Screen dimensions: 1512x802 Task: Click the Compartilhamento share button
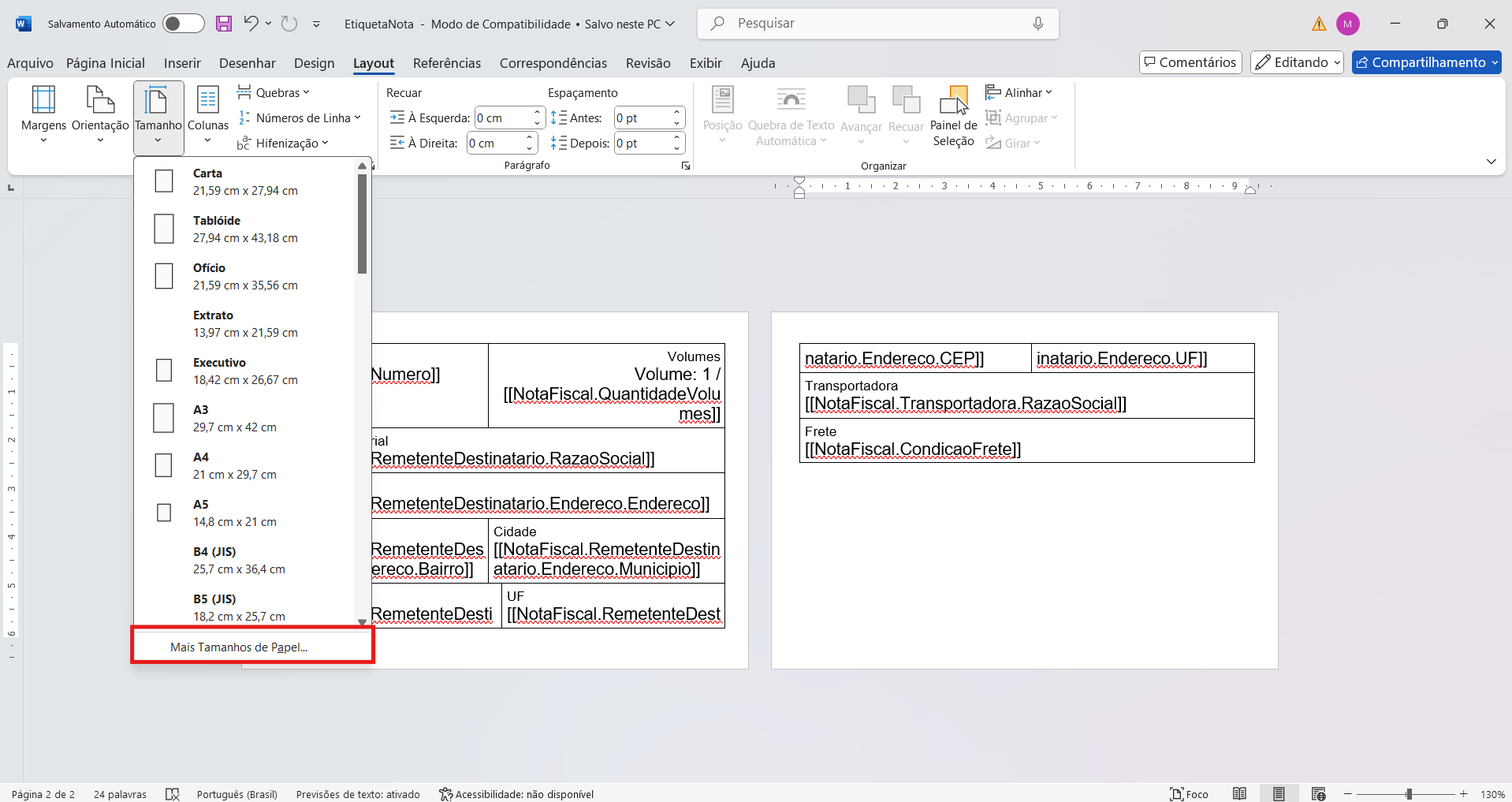click(1426, 62)
